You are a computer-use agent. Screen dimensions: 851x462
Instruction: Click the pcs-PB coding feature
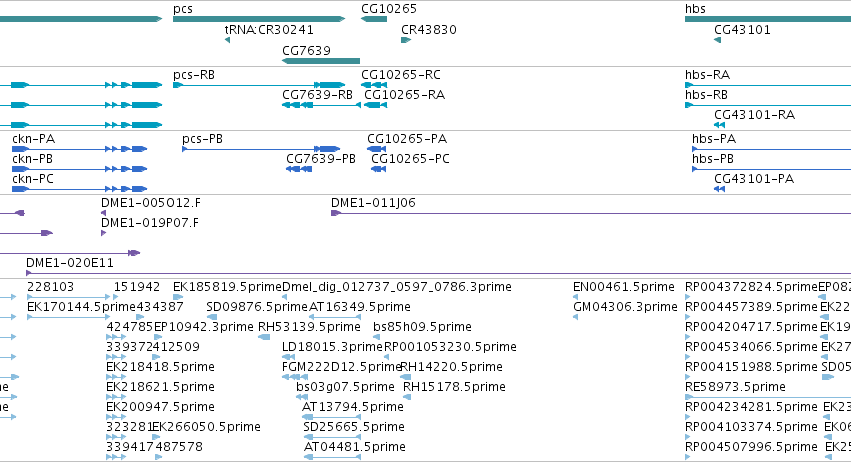261,149
